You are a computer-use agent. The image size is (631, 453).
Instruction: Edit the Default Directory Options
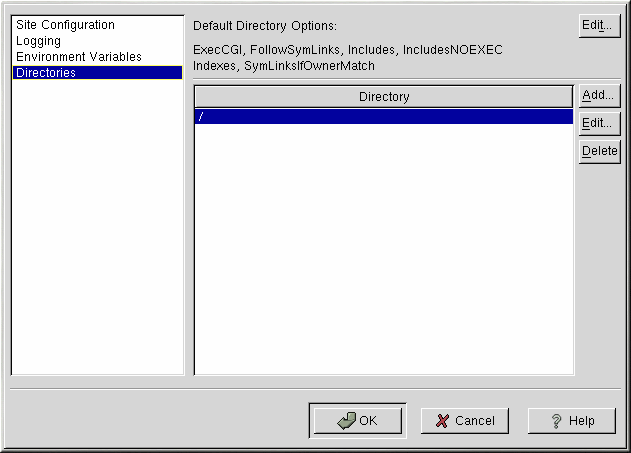point(599,26)
